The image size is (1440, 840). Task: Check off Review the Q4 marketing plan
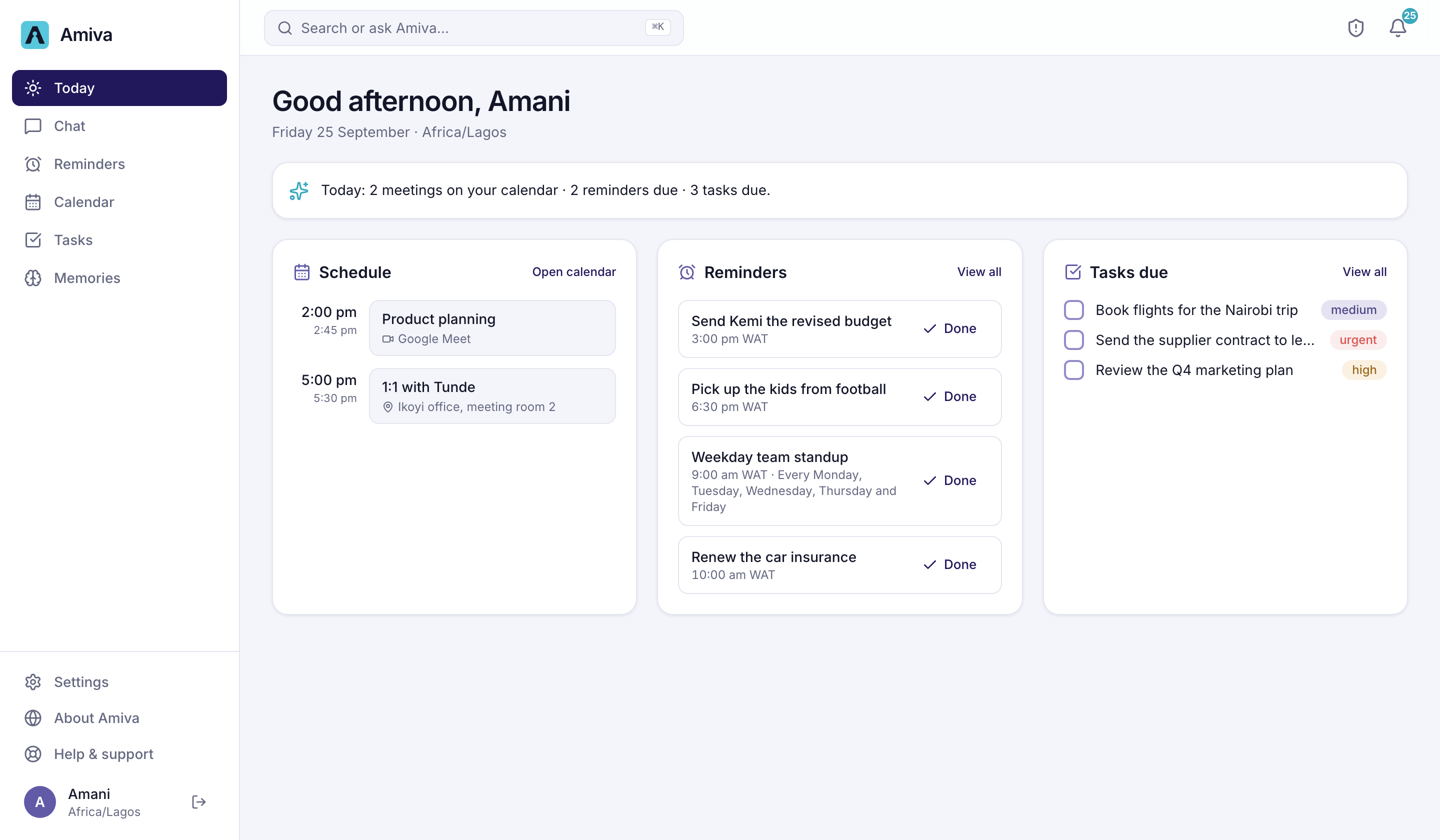pyautogui.click(x=1073, y=369)
